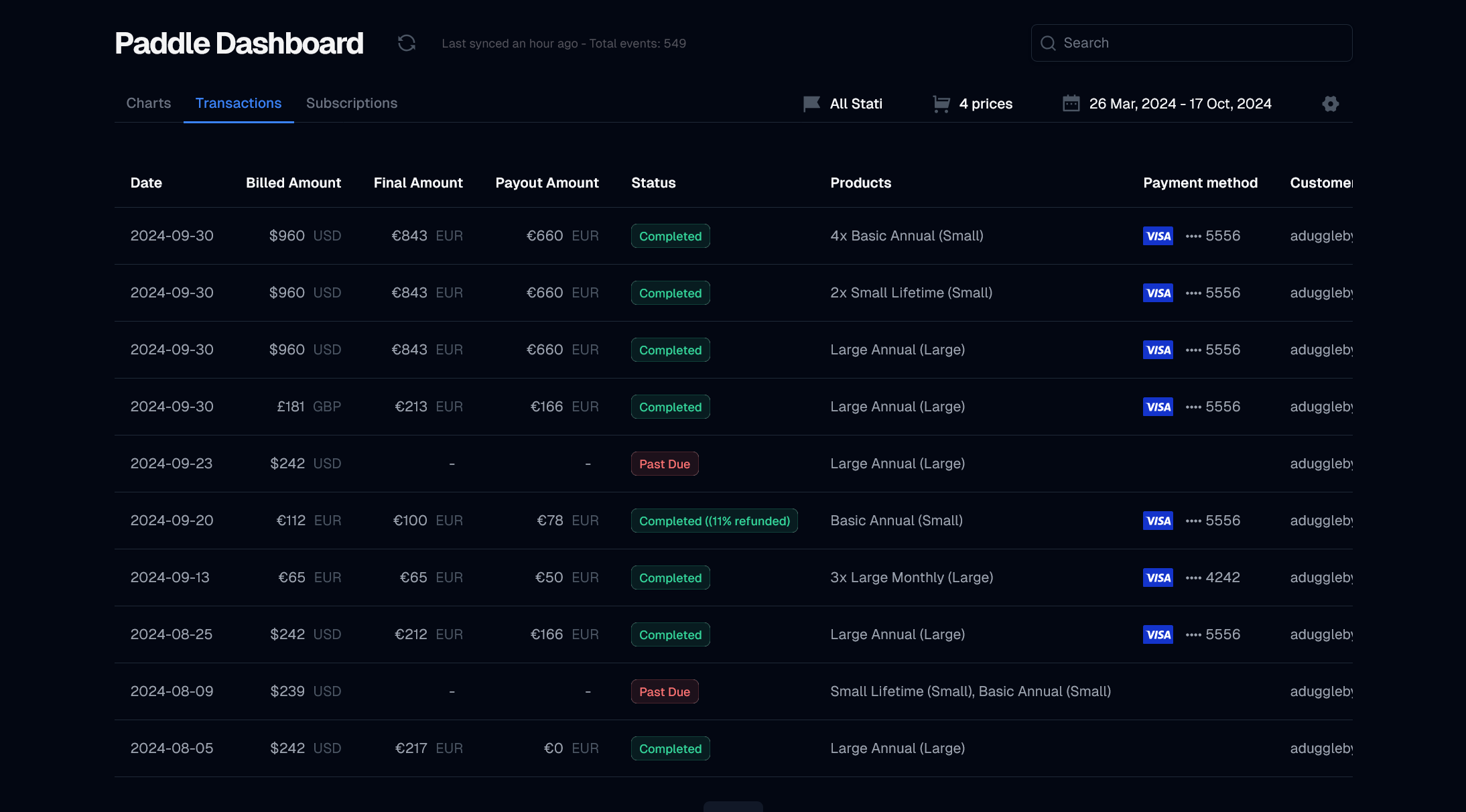Click the last synced status text

pyautogui.click(x=564, y=44)
